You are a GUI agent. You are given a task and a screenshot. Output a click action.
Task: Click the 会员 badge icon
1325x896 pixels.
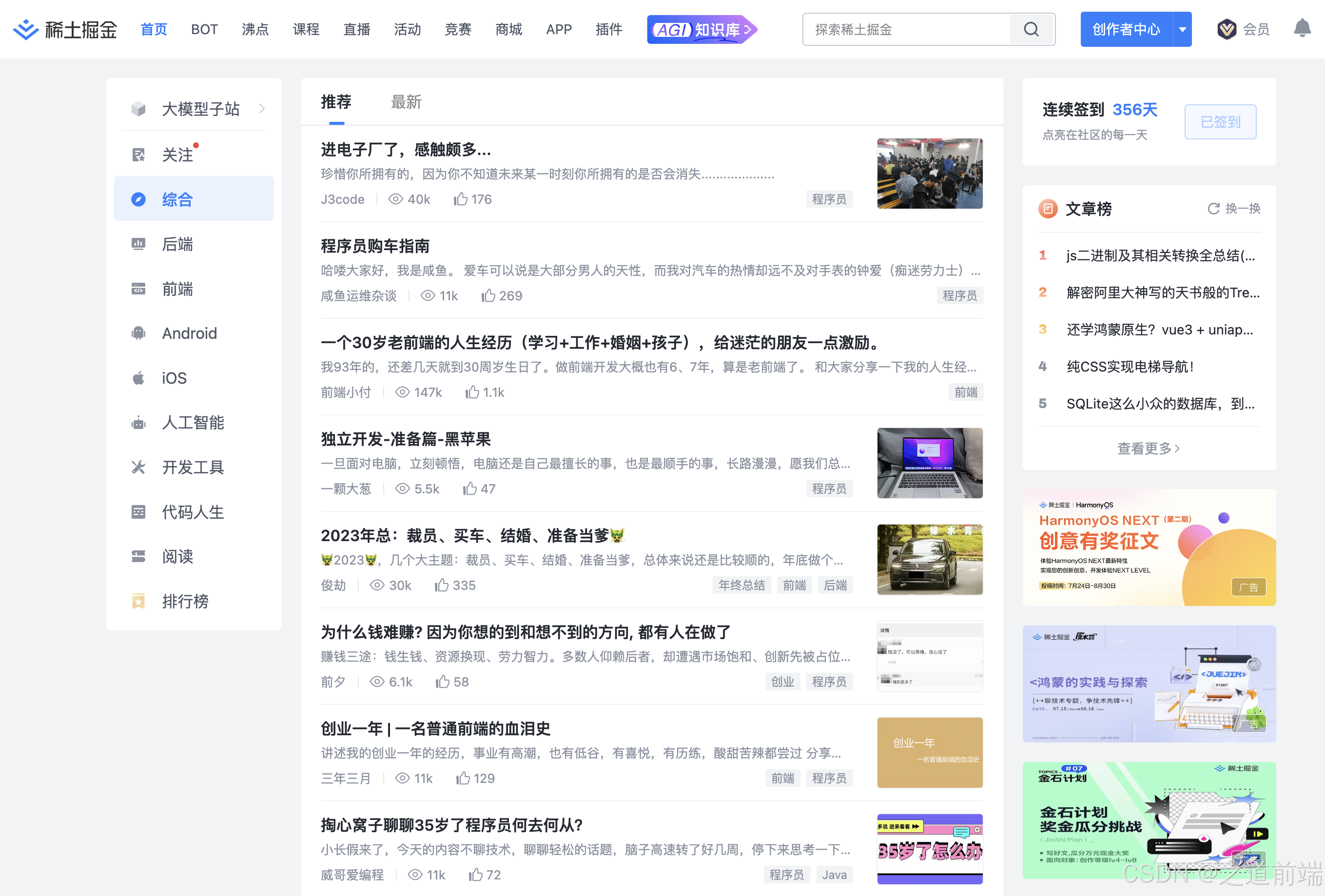1227,29
